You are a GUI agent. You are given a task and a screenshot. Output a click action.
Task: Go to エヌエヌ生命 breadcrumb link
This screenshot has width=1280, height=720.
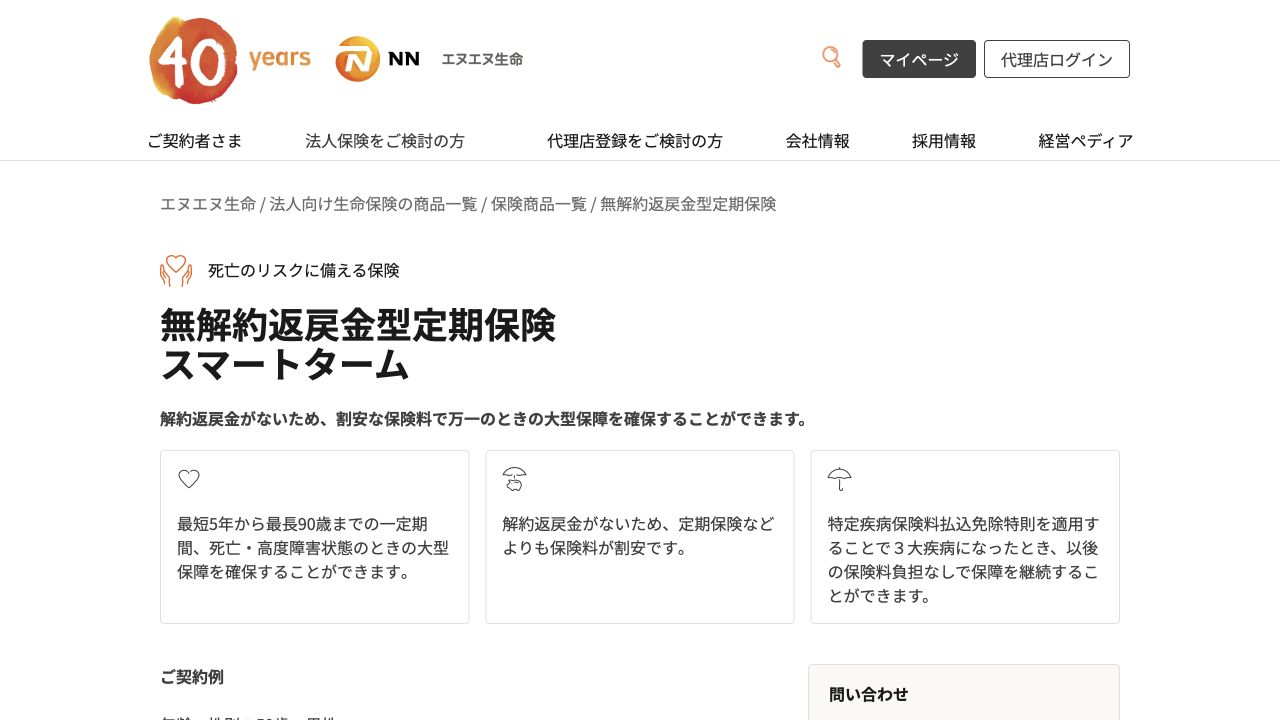pos(208,204)
